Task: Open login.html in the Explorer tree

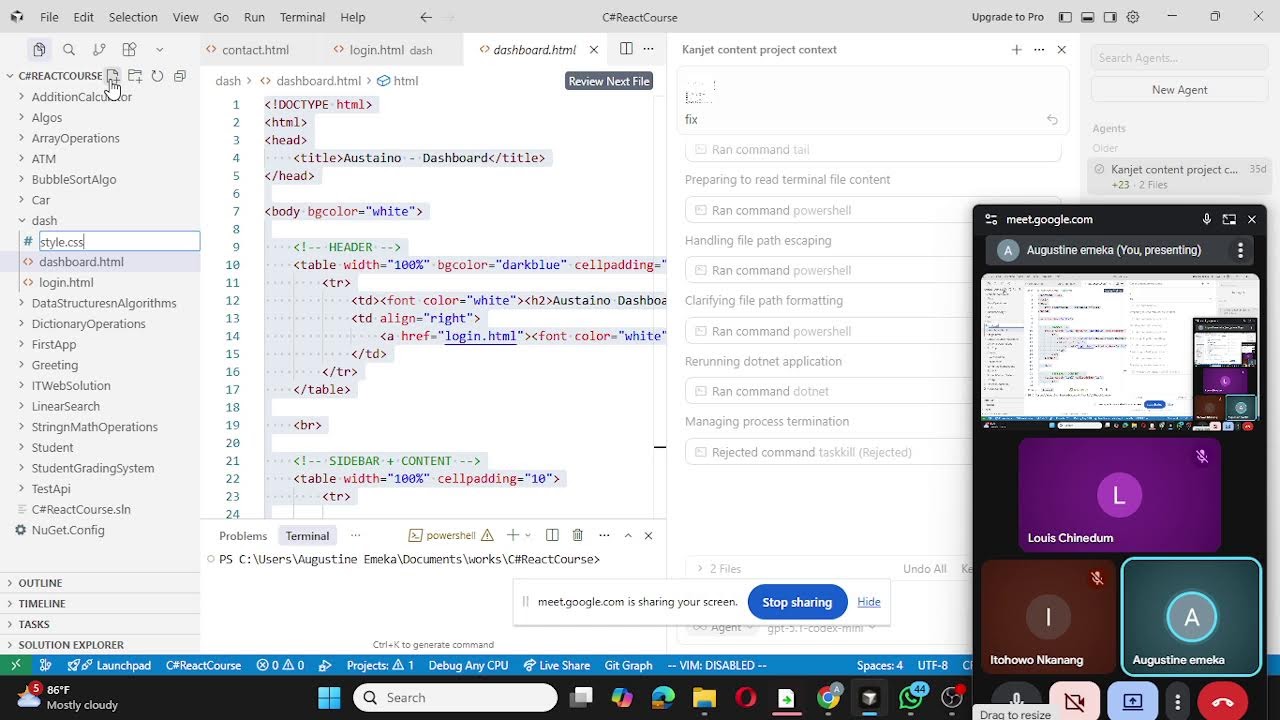Action: tap(66, 282)
